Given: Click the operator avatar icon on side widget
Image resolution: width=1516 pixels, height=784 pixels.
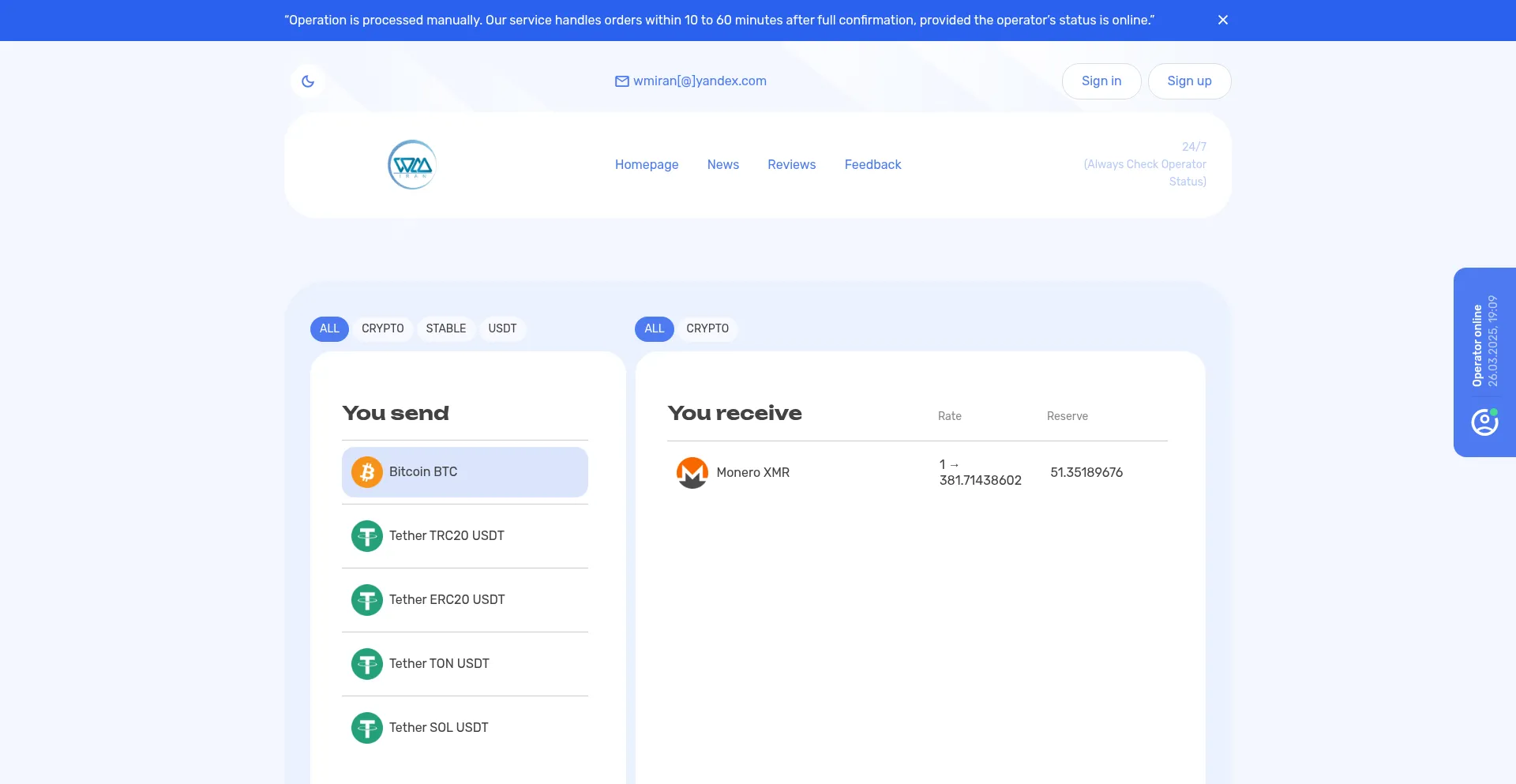Looking at the screenshot, I should (1484, 422).
